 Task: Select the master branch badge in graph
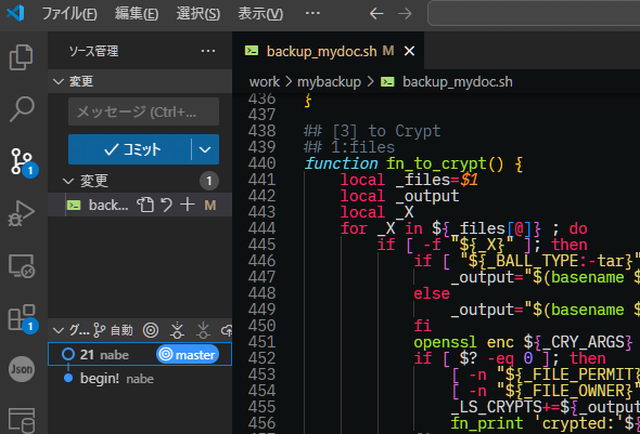(187, 354)
